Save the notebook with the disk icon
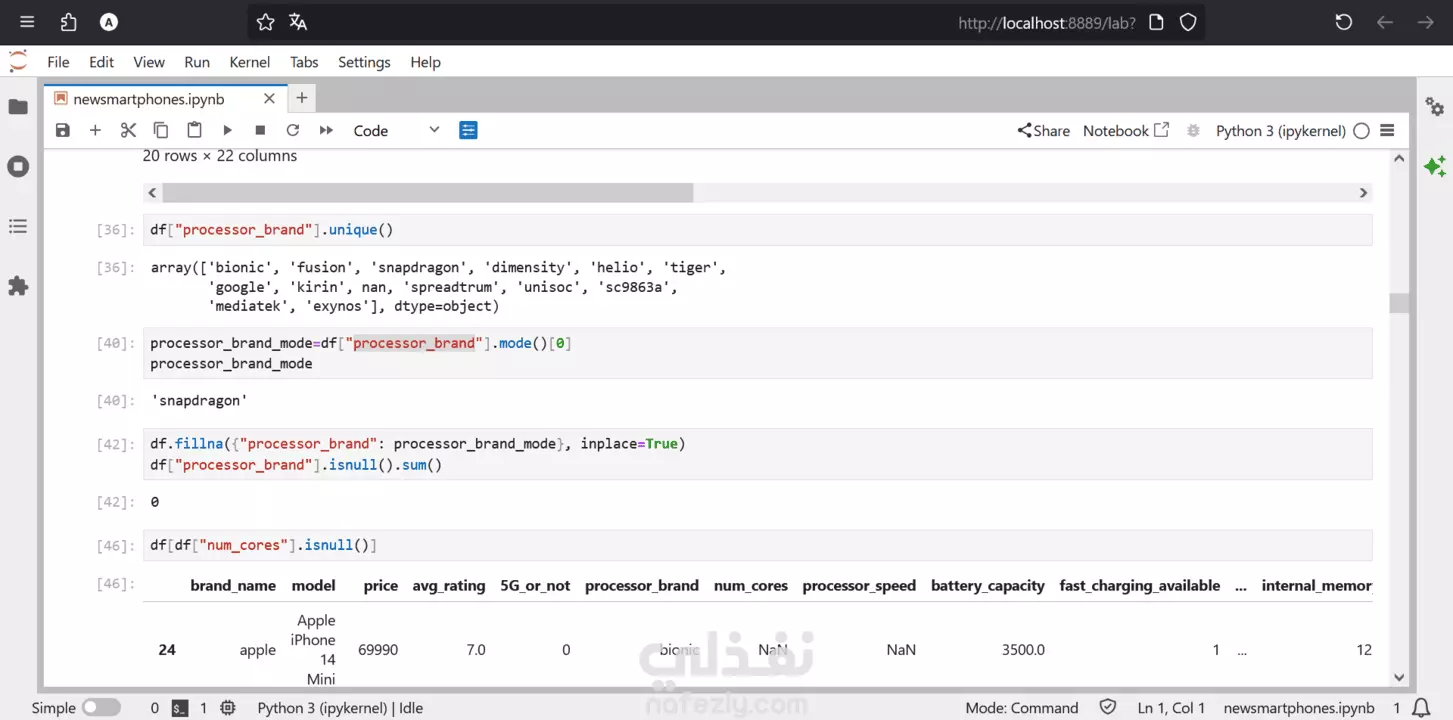Screen dimensions: 1453x720 [x=63, y=130]
